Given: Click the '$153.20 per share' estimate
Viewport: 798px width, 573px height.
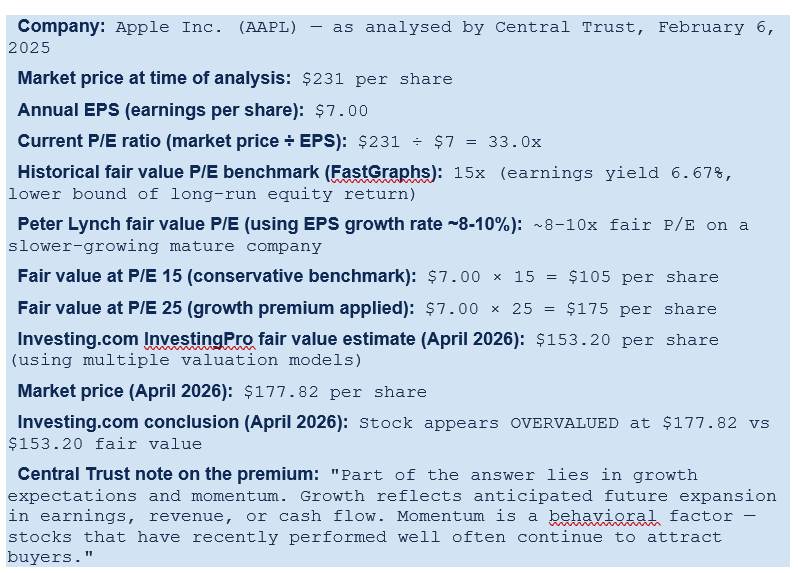Looking at the screenshot, I should tap(627, 340).
